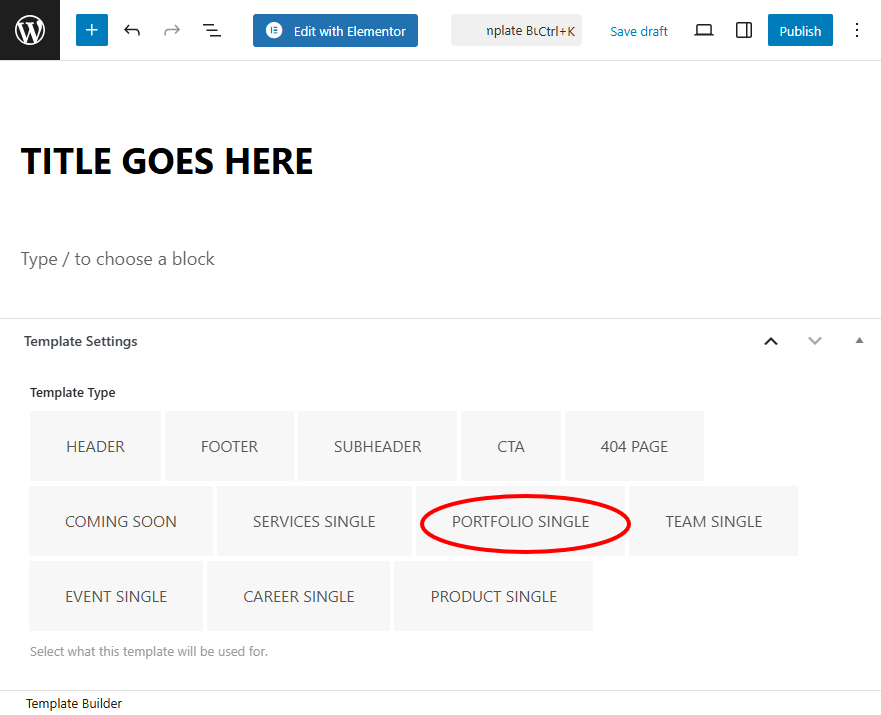Open the command palette search box

coord(516,31)
